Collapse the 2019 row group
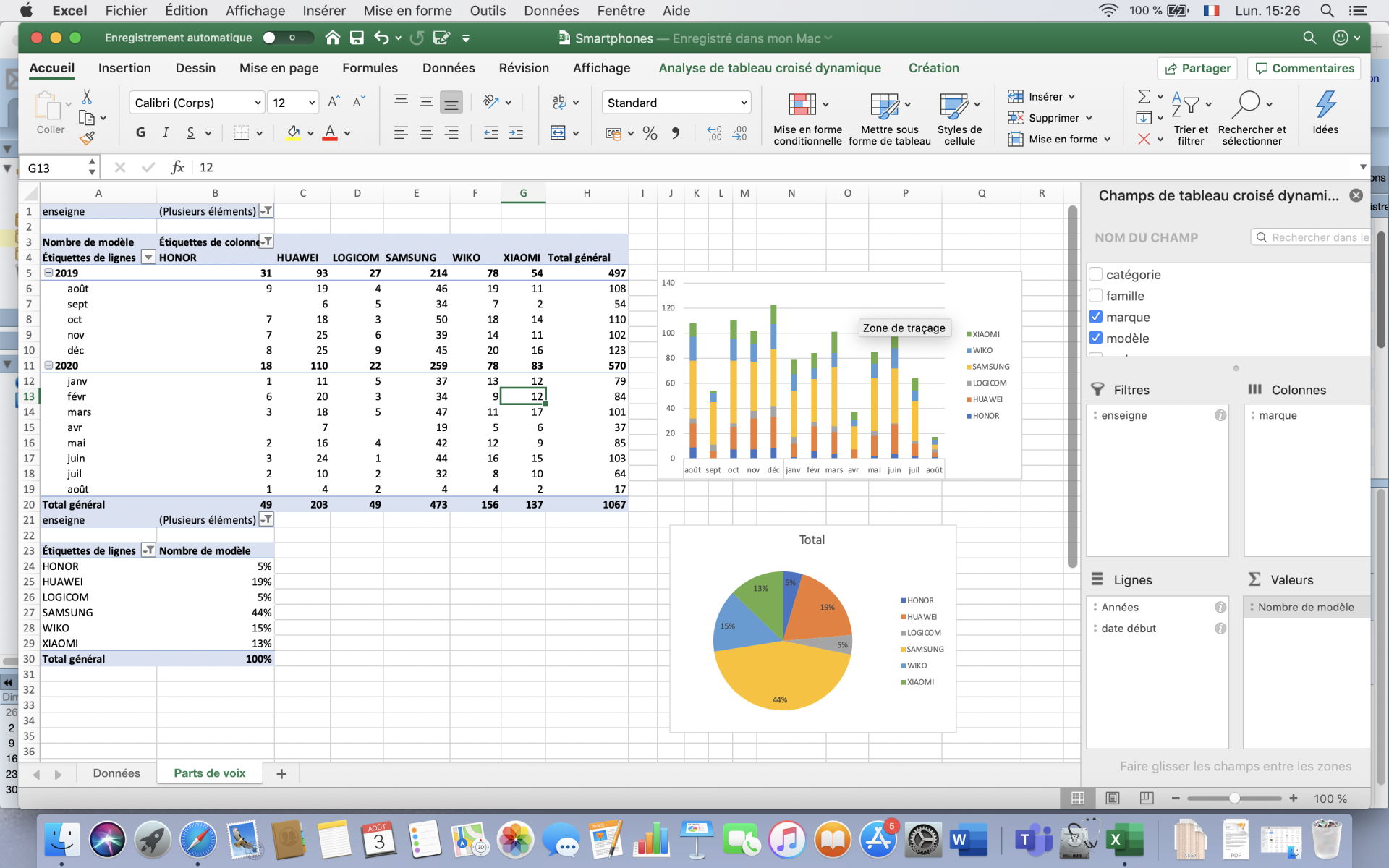The width and height of the screenshot is (1389, 868). click(48, 273)
